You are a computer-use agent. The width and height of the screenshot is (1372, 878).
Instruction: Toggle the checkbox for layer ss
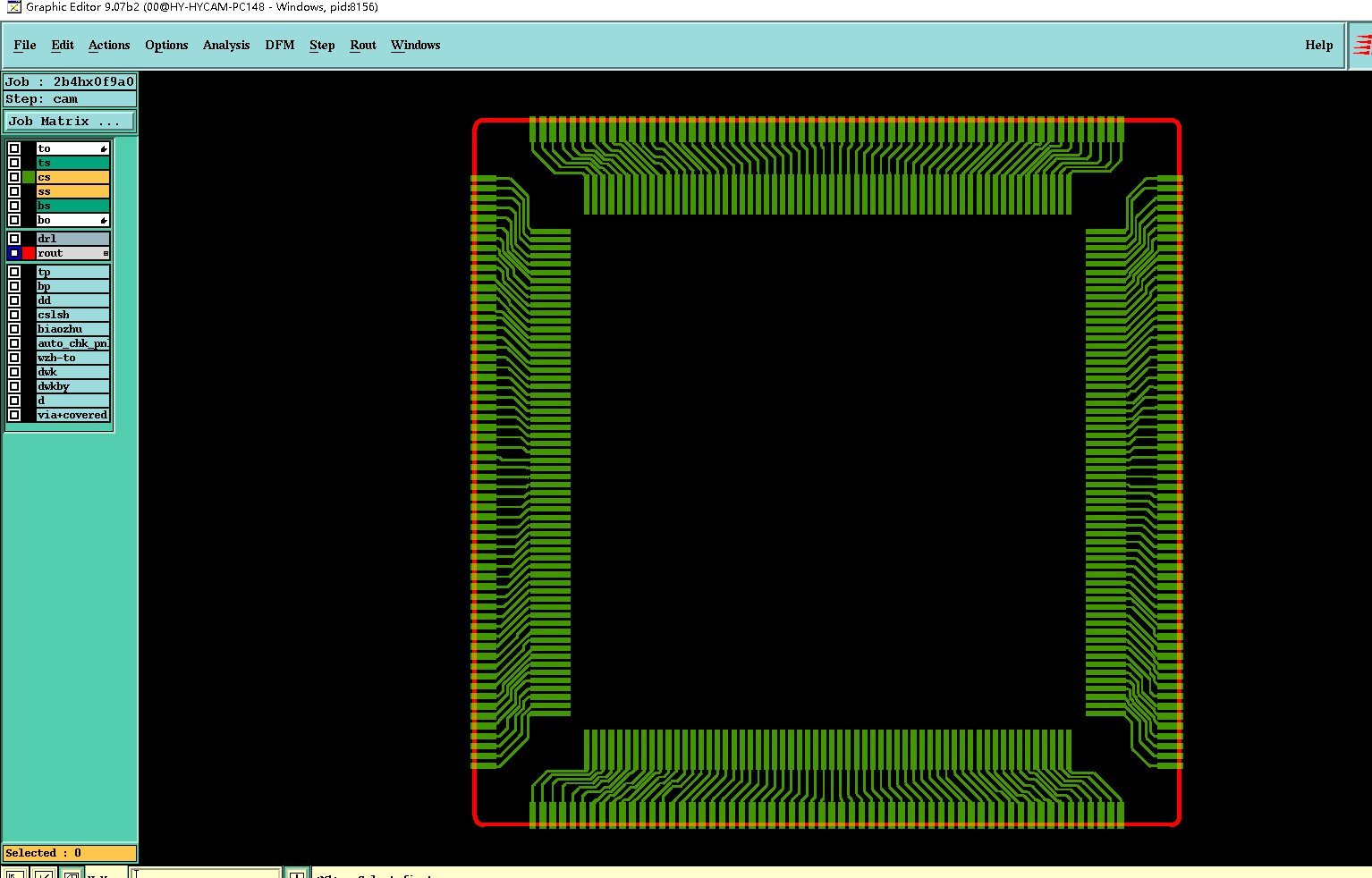click(x=14, y=191)
